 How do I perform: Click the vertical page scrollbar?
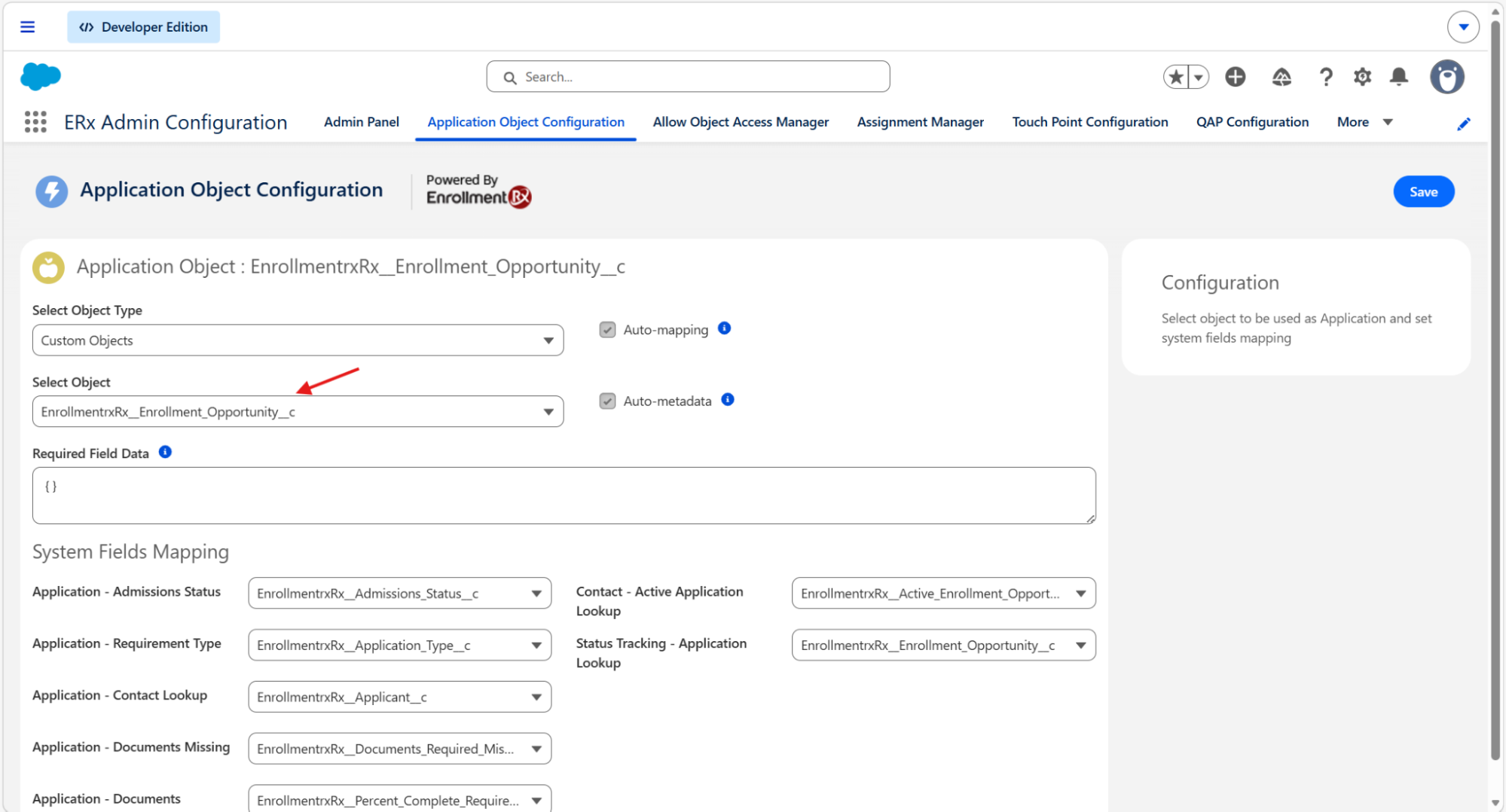pyautogui.click(x=1496, y=392)
